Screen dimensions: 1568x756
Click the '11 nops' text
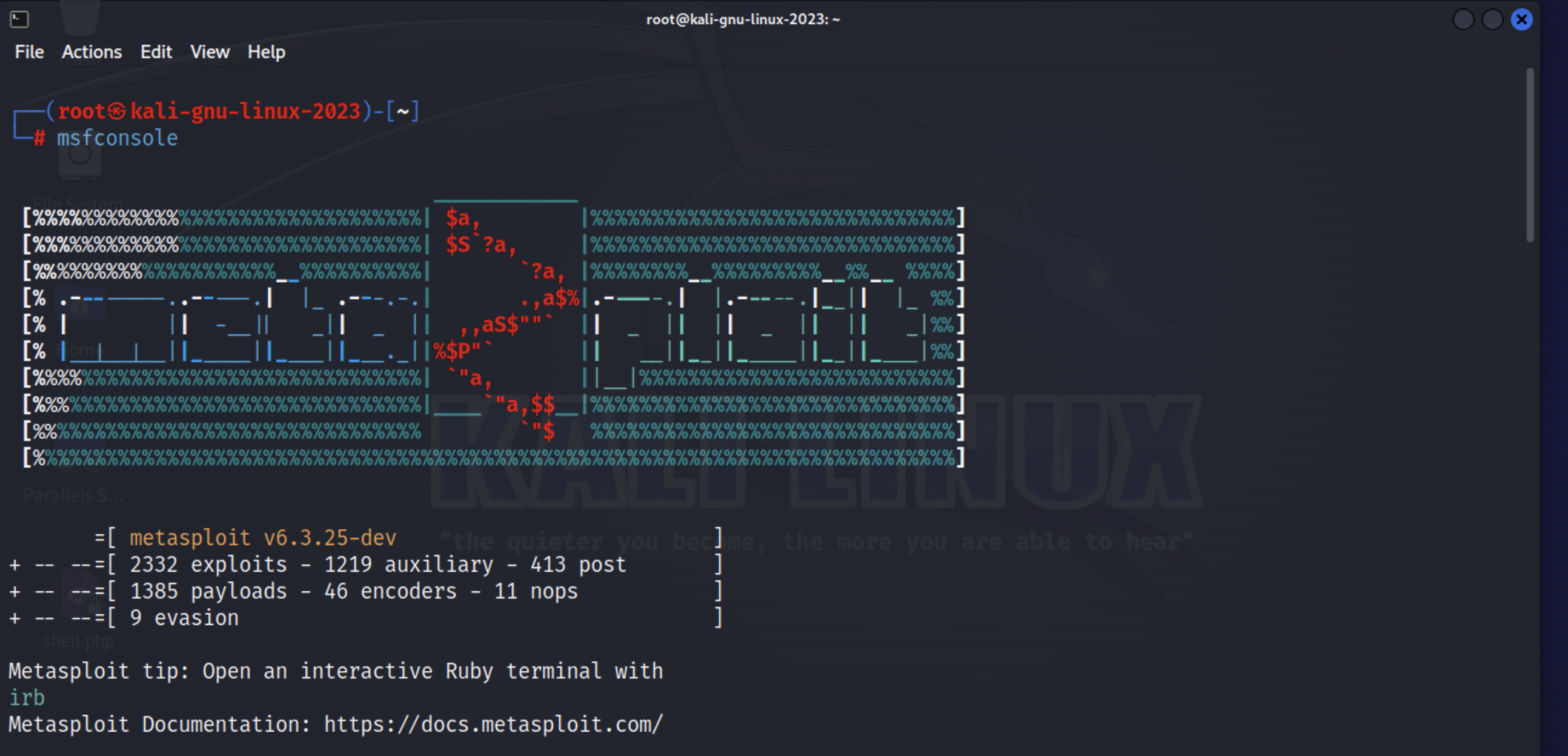pos(536,592)
